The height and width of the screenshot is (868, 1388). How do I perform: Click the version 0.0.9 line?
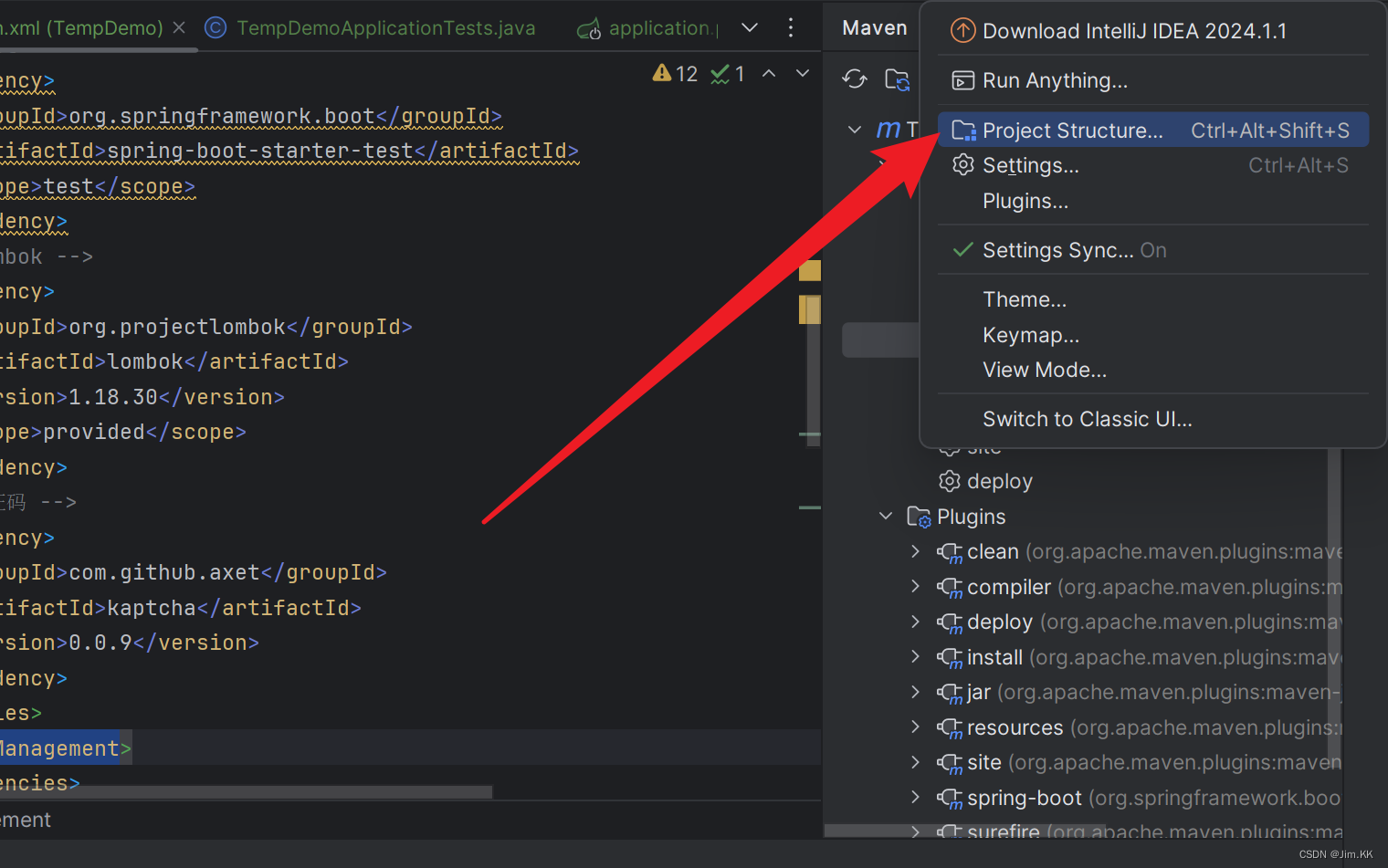pyautogui.click(x=130, y=643)
